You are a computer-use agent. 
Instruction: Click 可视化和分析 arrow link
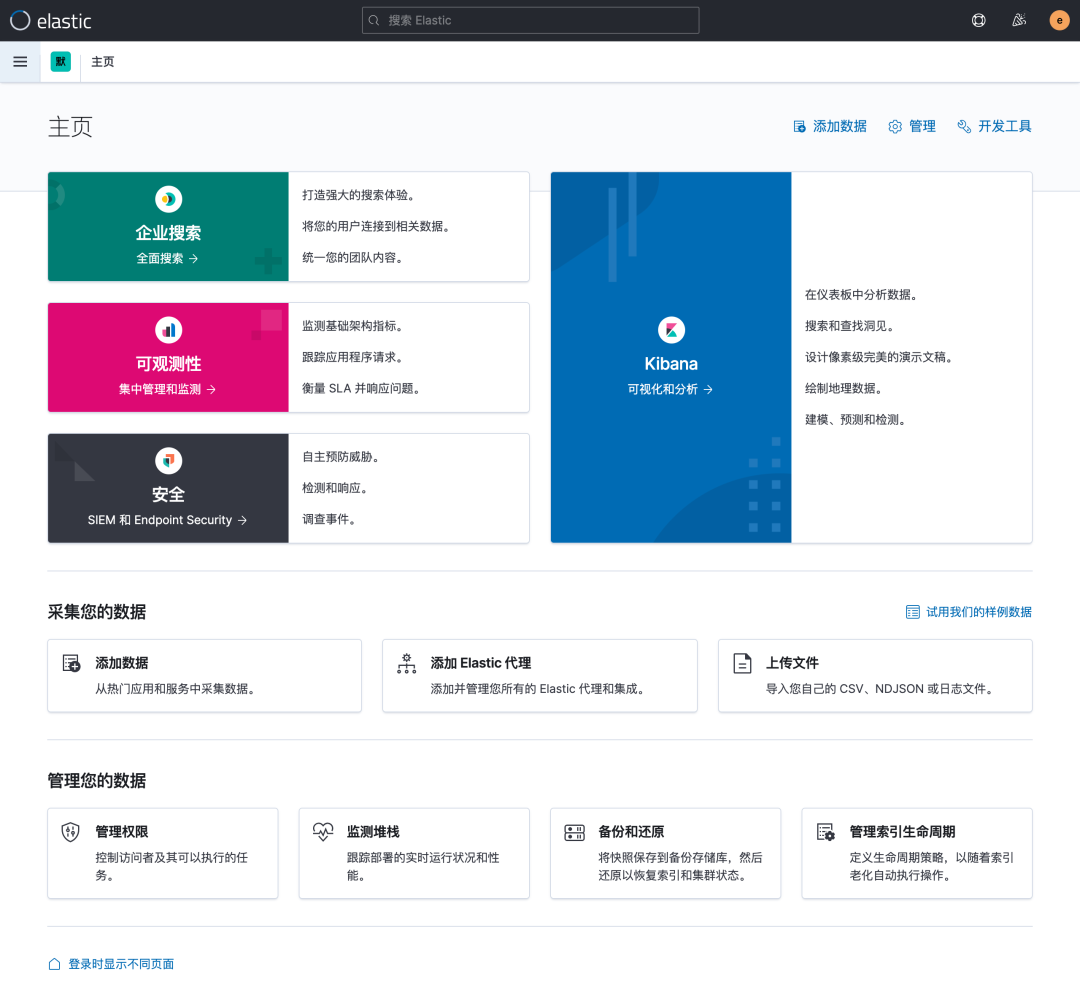pyautogui.click(x=670, y=389)
